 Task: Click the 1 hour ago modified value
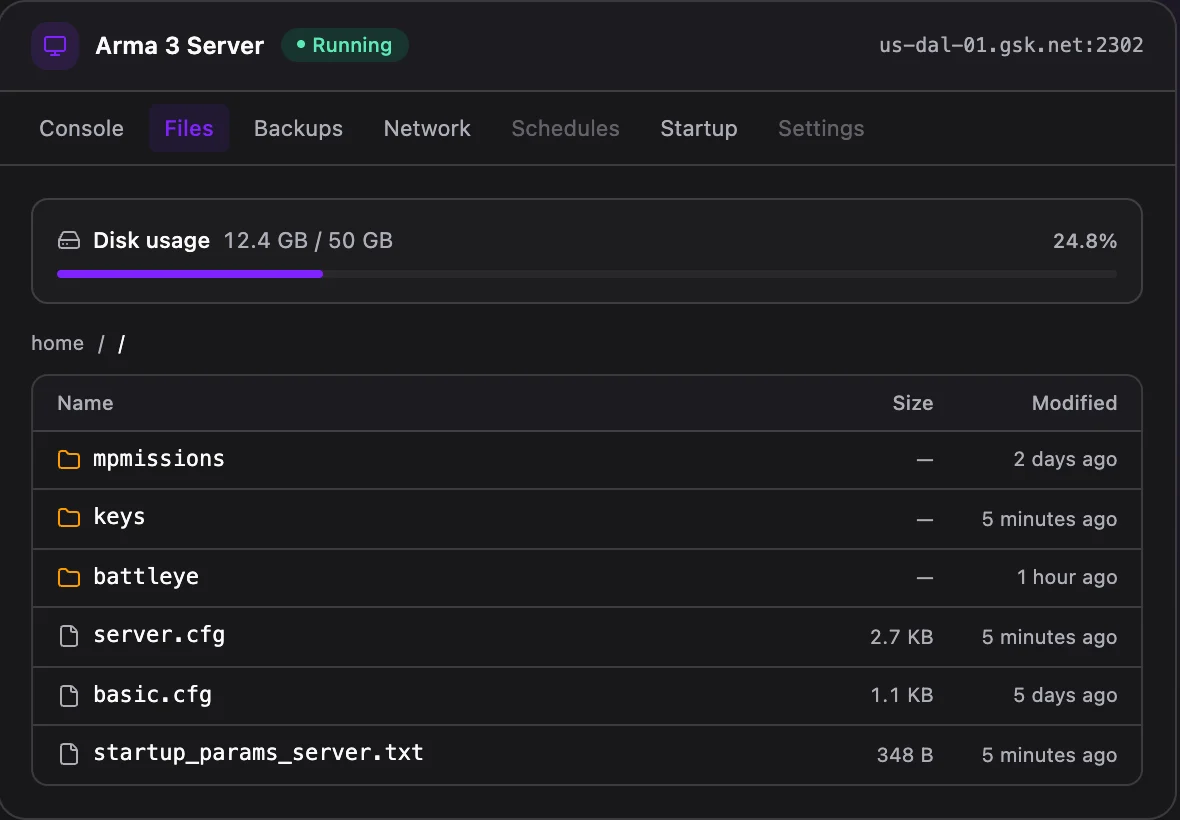[x=1066, y=577]
